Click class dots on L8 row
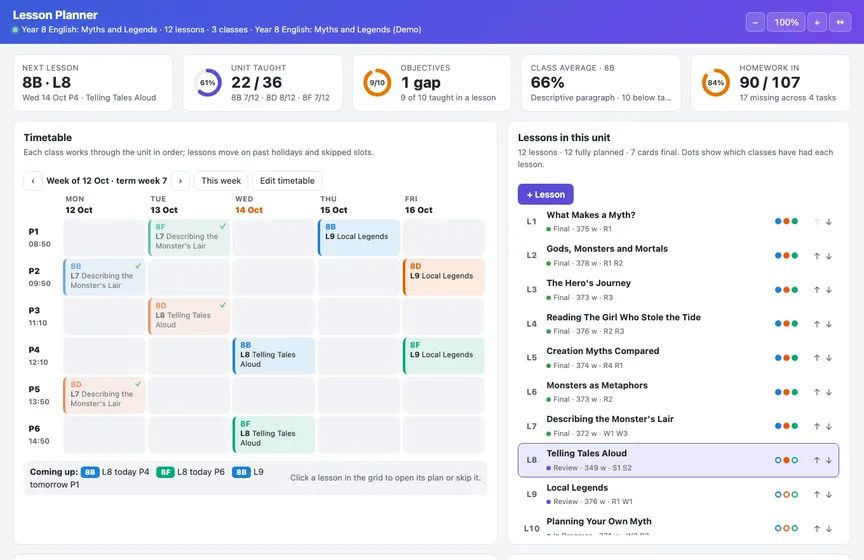This screenshot has width=864, height=560. tap(786, 460)
